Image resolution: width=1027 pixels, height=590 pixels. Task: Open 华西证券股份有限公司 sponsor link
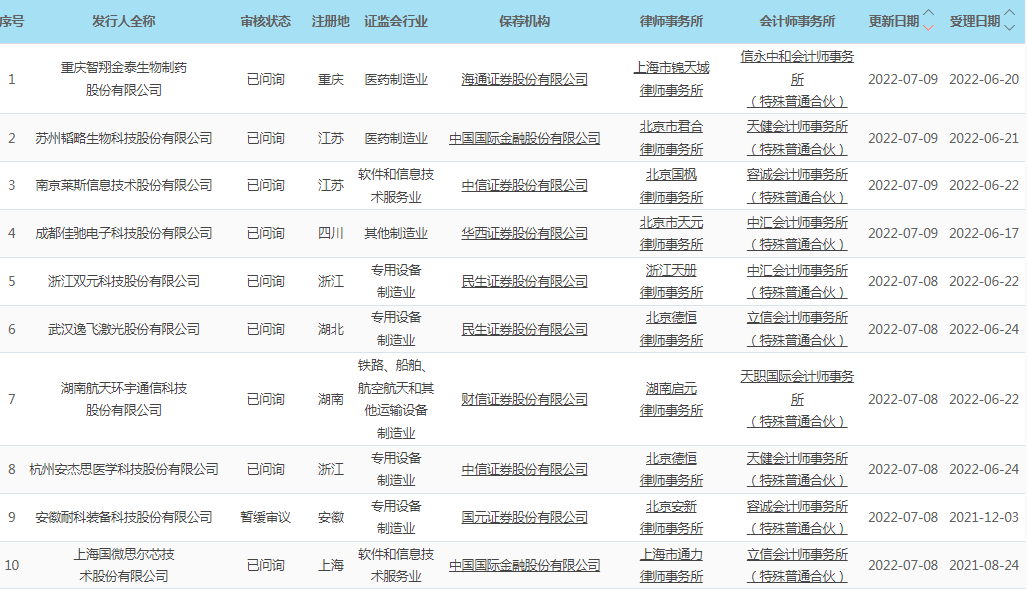pyautogui.click(x=524, y=233)
